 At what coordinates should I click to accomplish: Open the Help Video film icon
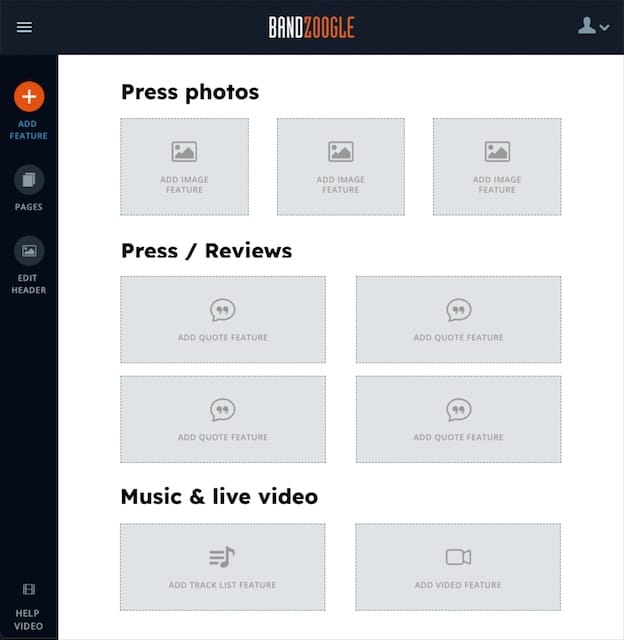[29, 589]
